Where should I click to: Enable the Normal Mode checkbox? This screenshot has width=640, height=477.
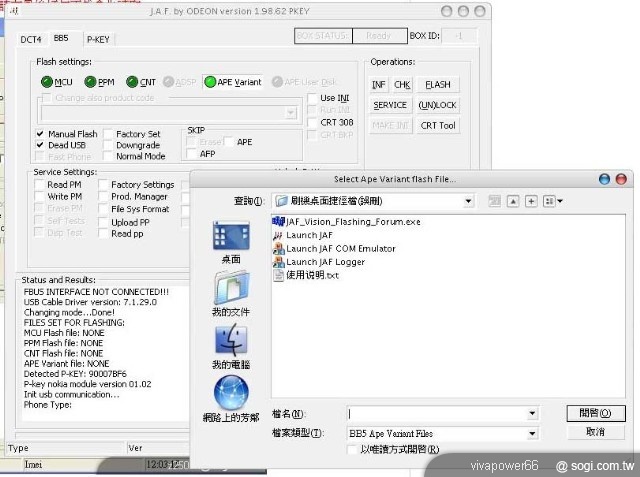108,156
